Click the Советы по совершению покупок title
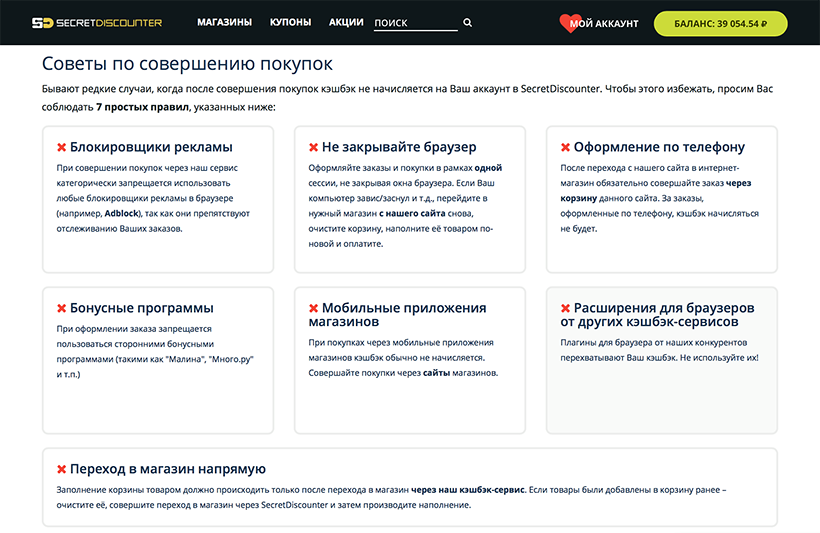 [187, 64]
